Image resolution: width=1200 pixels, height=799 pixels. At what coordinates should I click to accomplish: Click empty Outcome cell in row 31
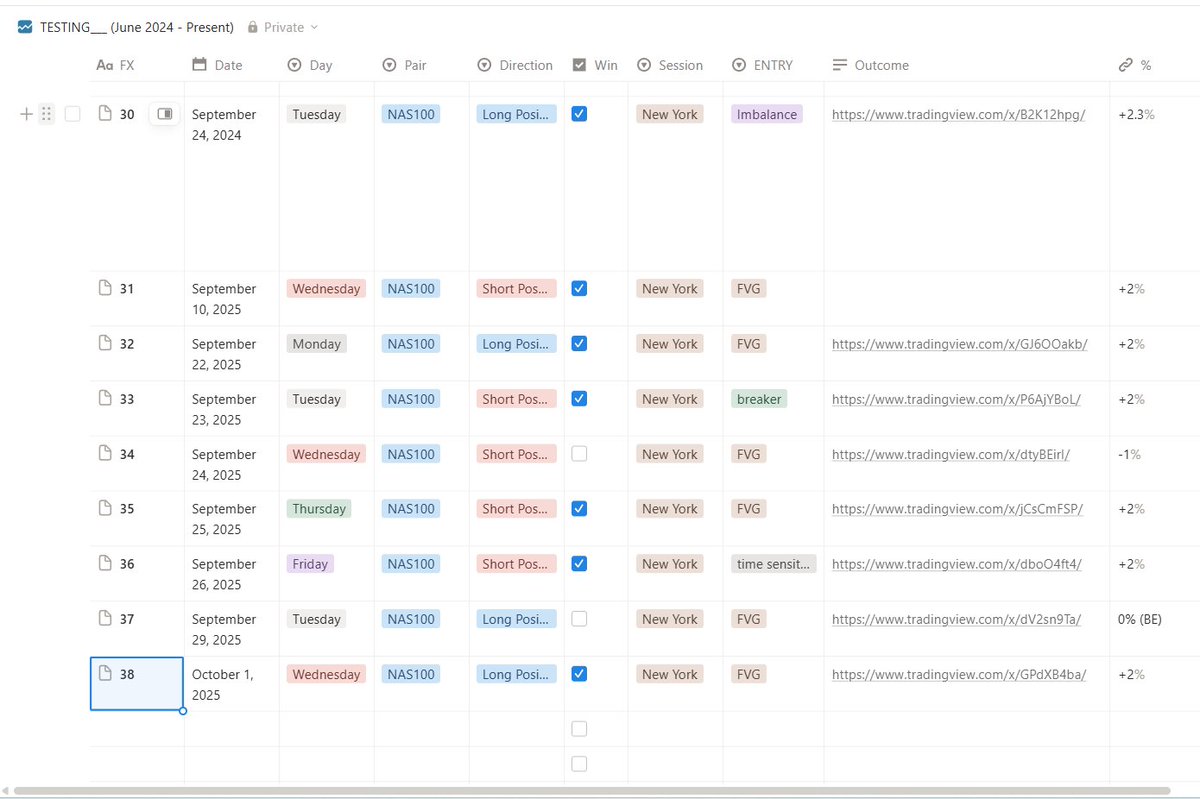(x=966, y=298)
